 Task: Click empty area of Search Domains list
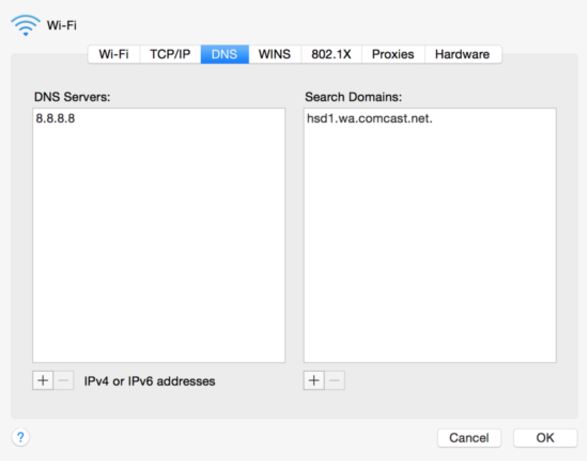click(430, 243)
